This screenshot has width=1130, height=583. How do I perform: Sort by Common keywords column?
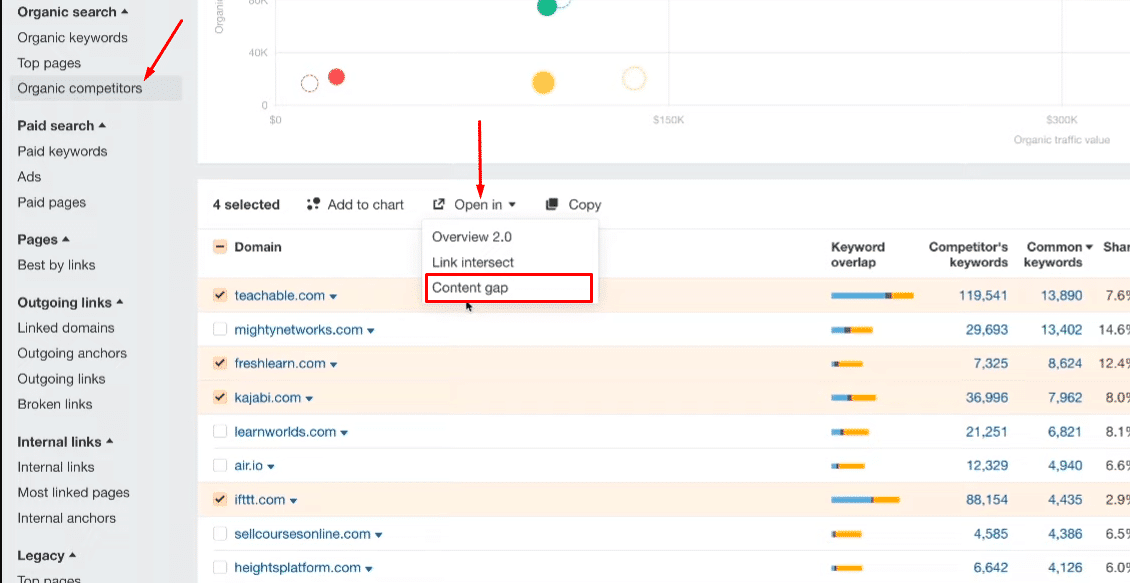pyautogui.click(x=1053, y=254)
